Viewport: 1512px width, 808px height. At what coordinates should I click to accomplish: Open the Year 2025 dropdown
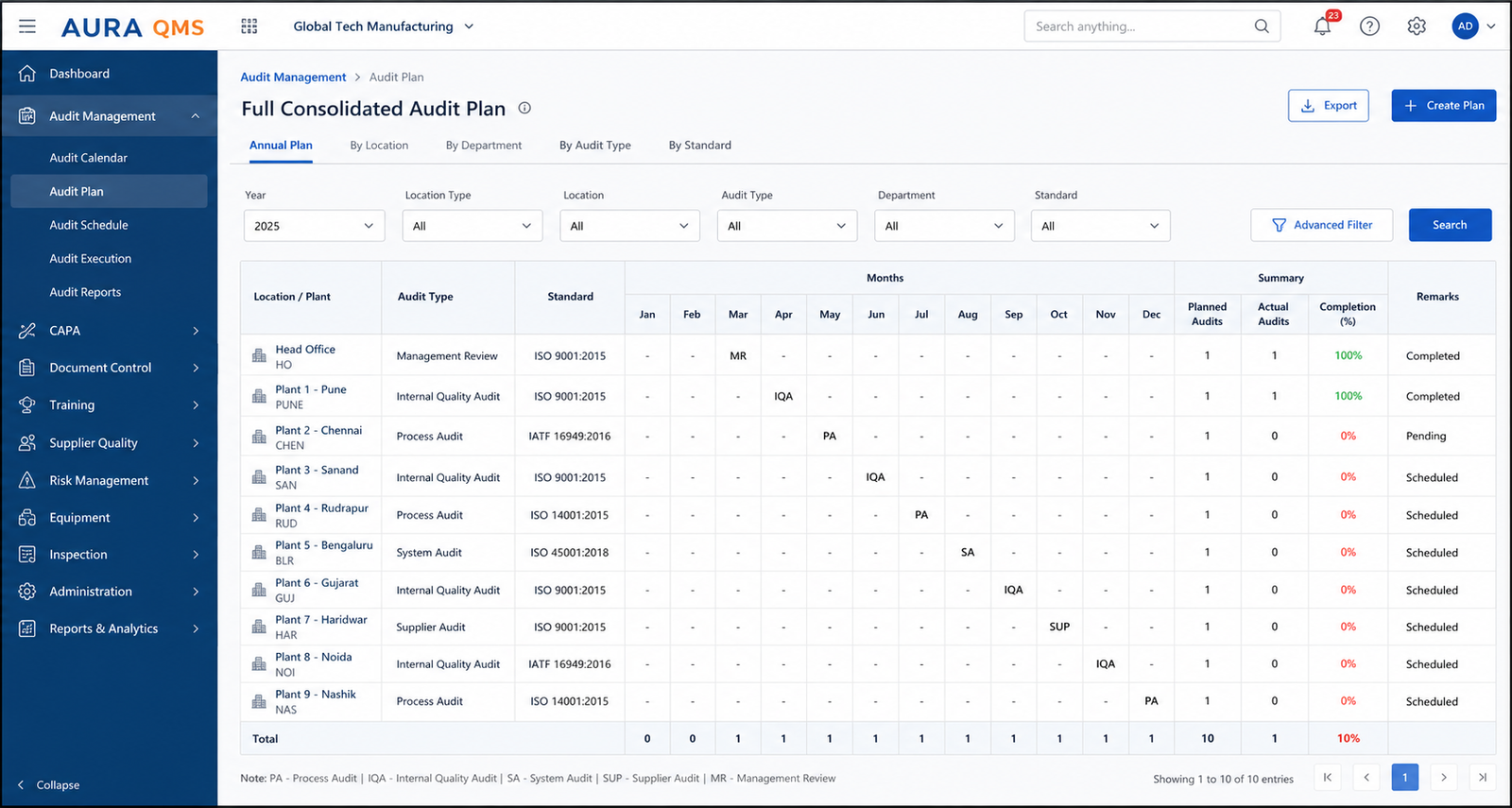315,226
